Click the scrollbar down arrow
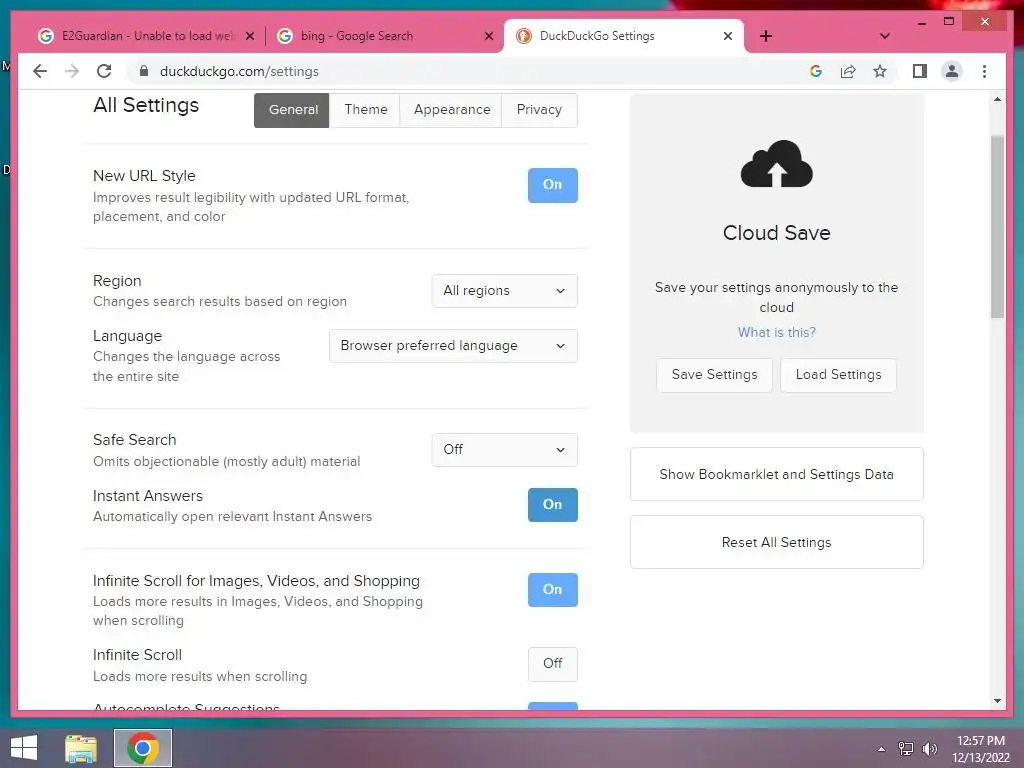 997,701
